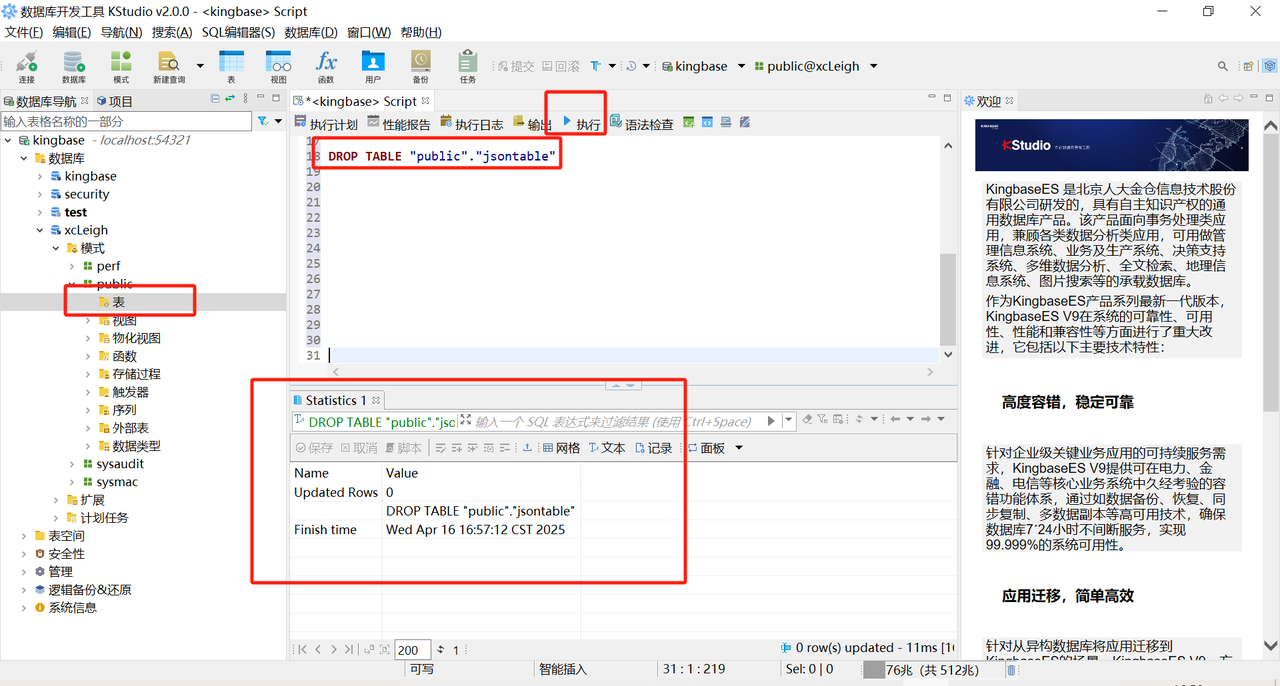The image size is (1280, 686).
Task: Click the fetch size field showing 200
Action: coord(413,650)
